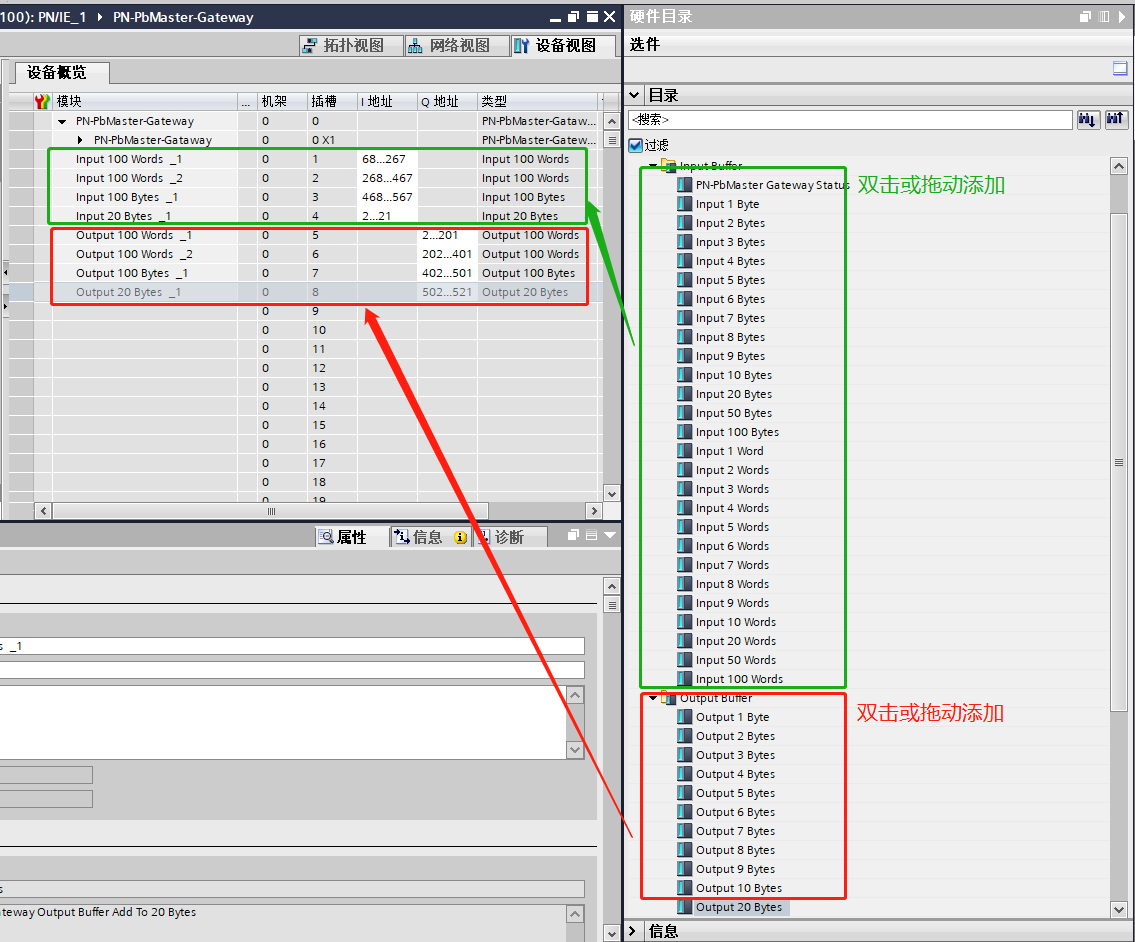The width and height of the screenshot is (1135, 942).
Task: Toggle the catalog view options icon
Action: pyautogui.click(x=1120, y=69)
